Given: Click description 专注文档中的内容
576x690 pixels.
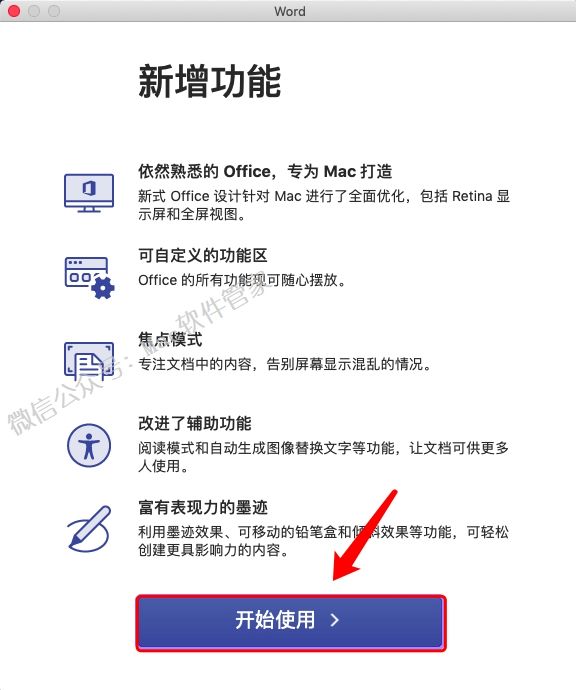Looking at the screenshot, I should (285, 364).
